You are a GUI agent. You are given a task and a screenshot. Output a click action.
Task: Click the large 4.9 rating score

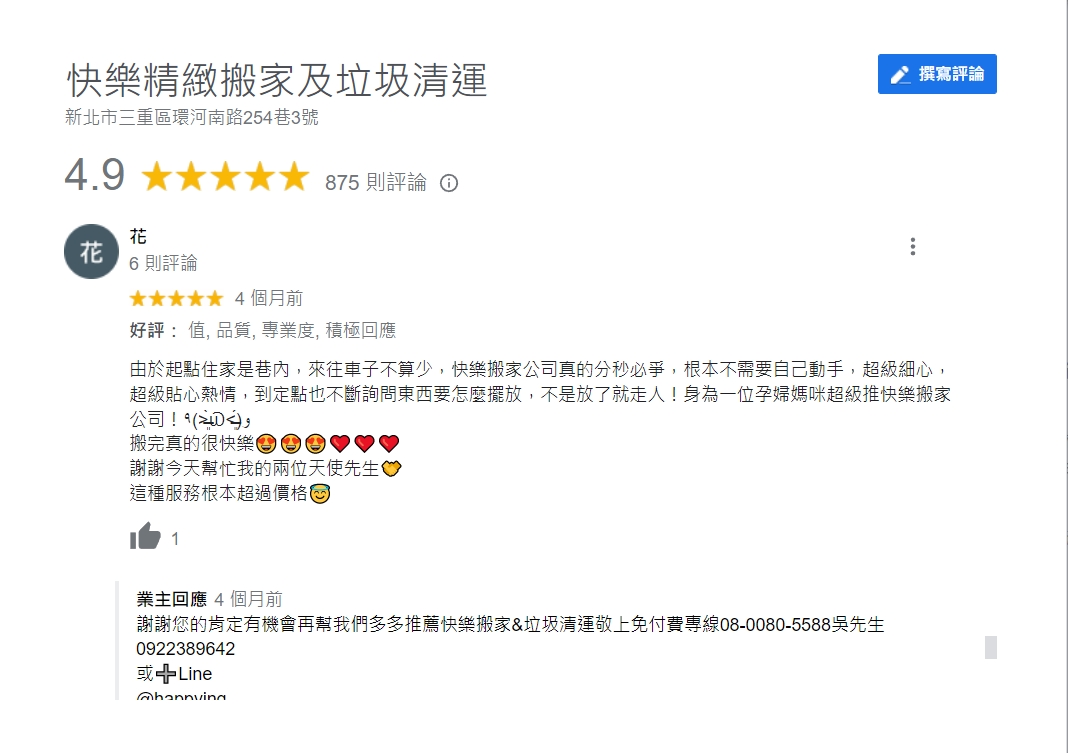[95, 175]
